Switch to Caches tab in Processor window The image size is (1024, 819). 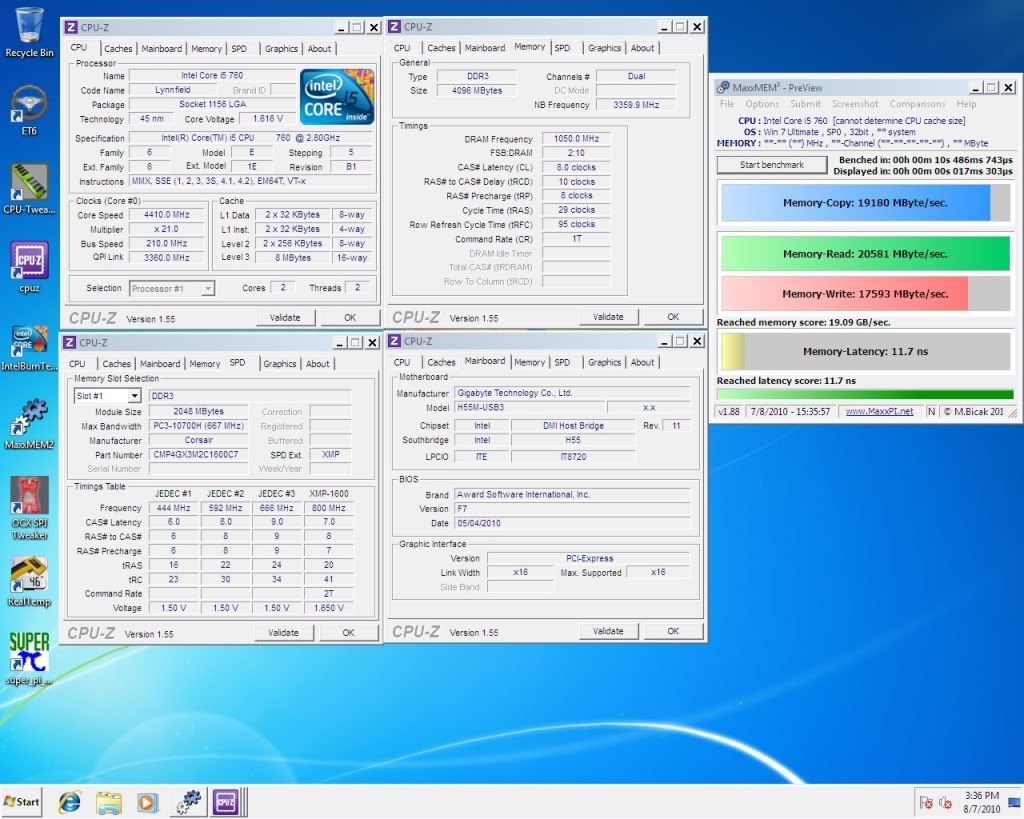118,48
